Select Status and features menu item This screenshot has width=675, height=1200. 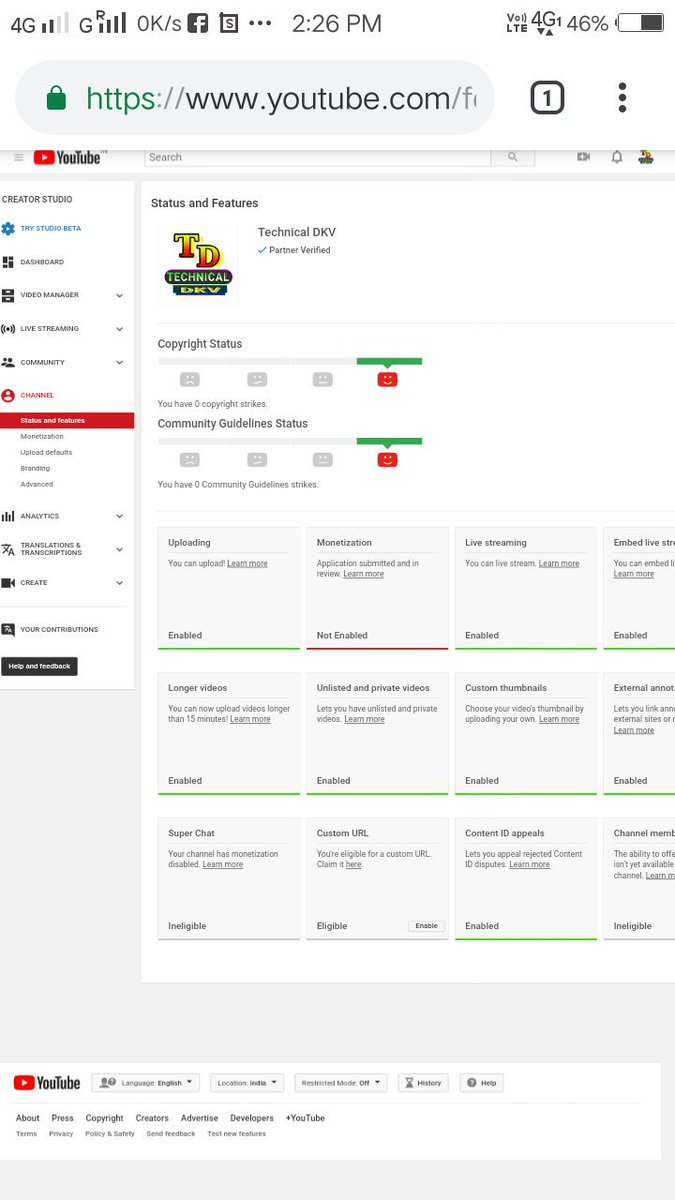point(67,421)
